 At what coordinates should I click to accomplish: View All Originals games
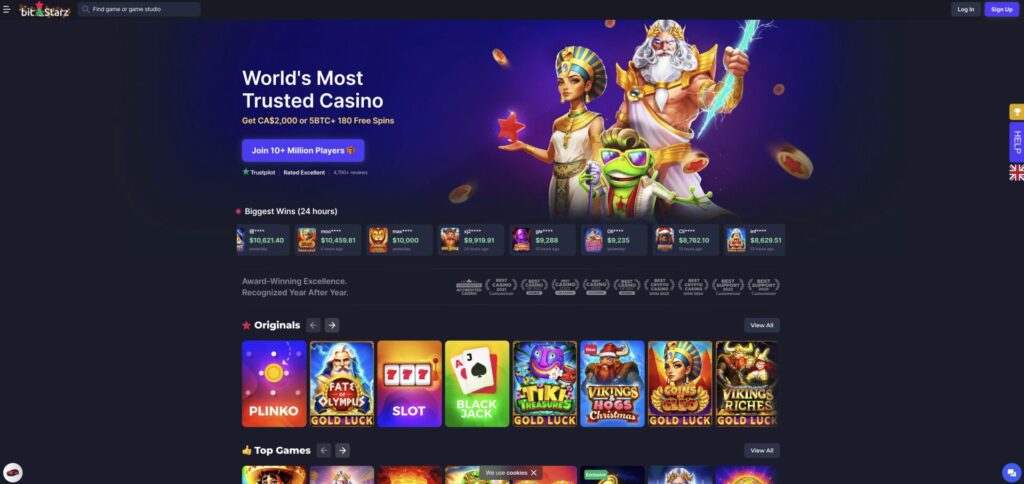[761, 325]
